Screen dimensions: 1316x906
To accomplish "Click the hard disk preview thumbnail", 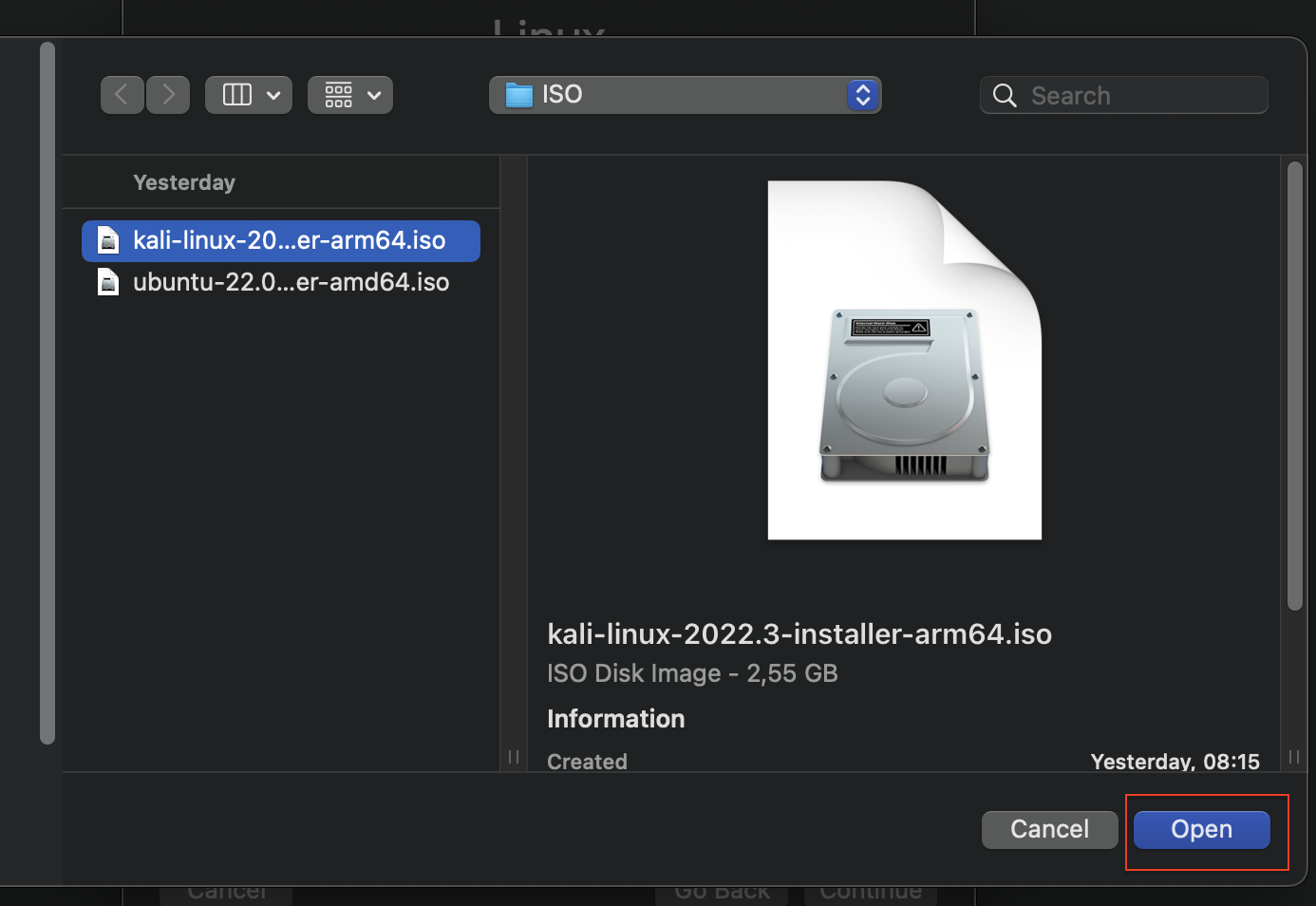I will [905, 360].
